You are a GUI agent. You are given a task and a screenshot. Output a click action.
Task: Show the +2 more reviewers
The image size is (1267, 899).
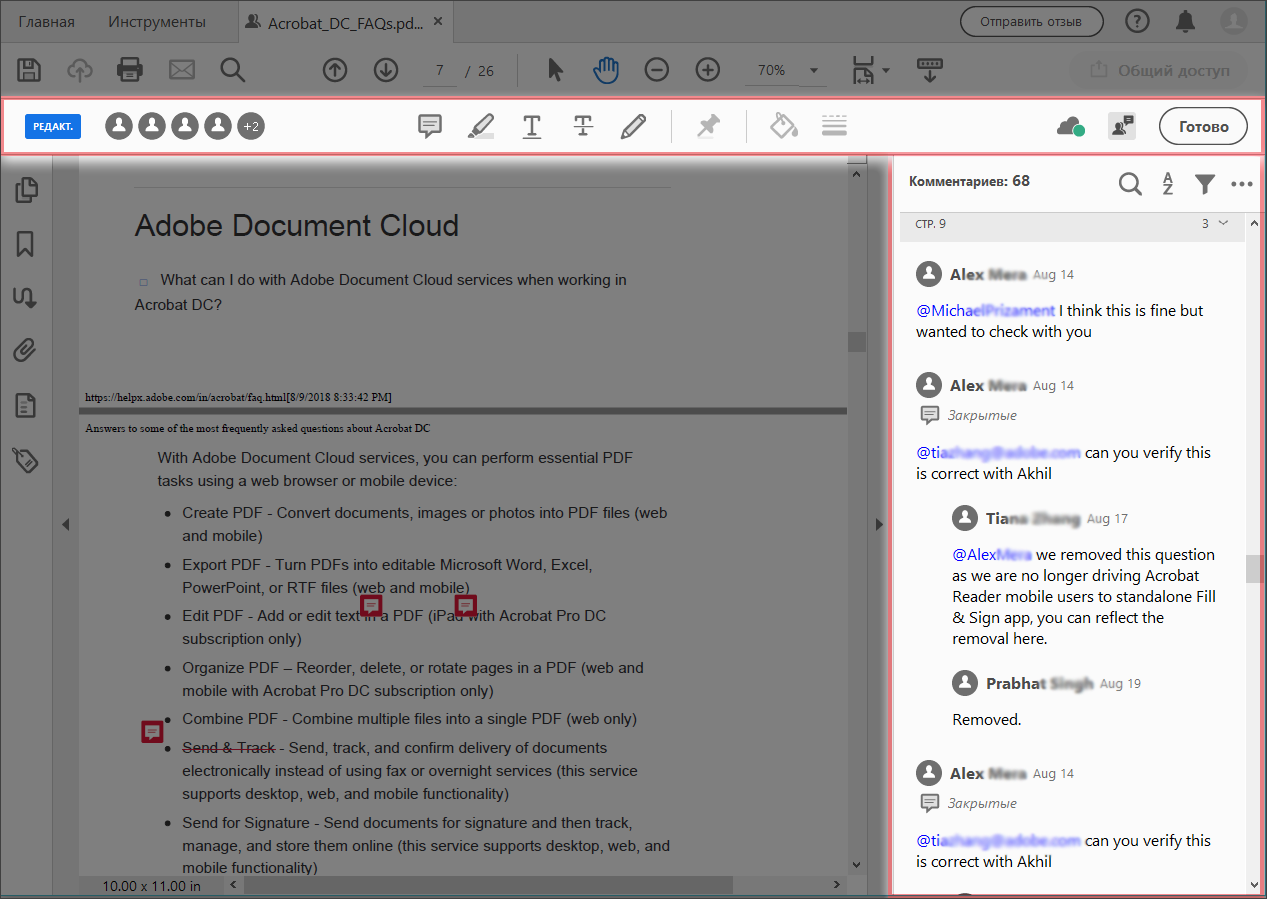(251, 126)
